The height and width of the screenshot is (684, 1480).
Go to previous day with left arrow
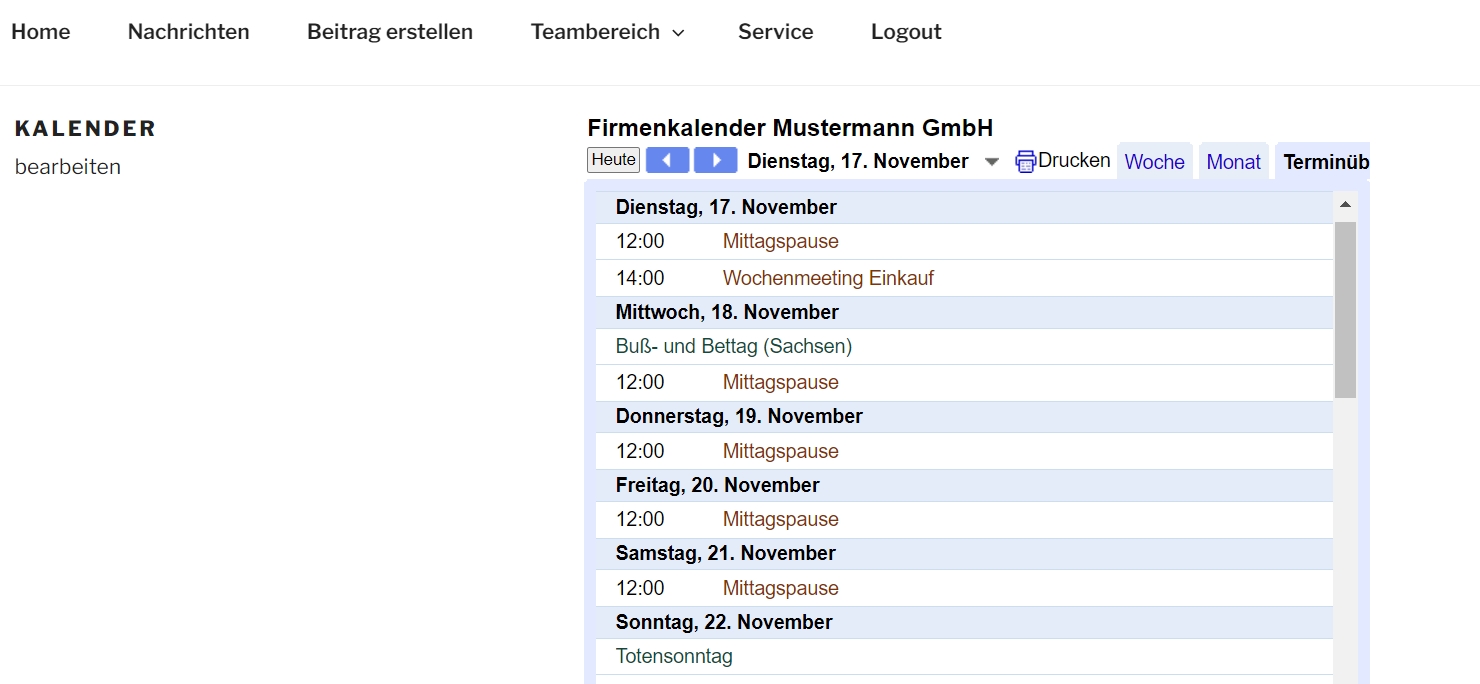[x=667, y=160]
